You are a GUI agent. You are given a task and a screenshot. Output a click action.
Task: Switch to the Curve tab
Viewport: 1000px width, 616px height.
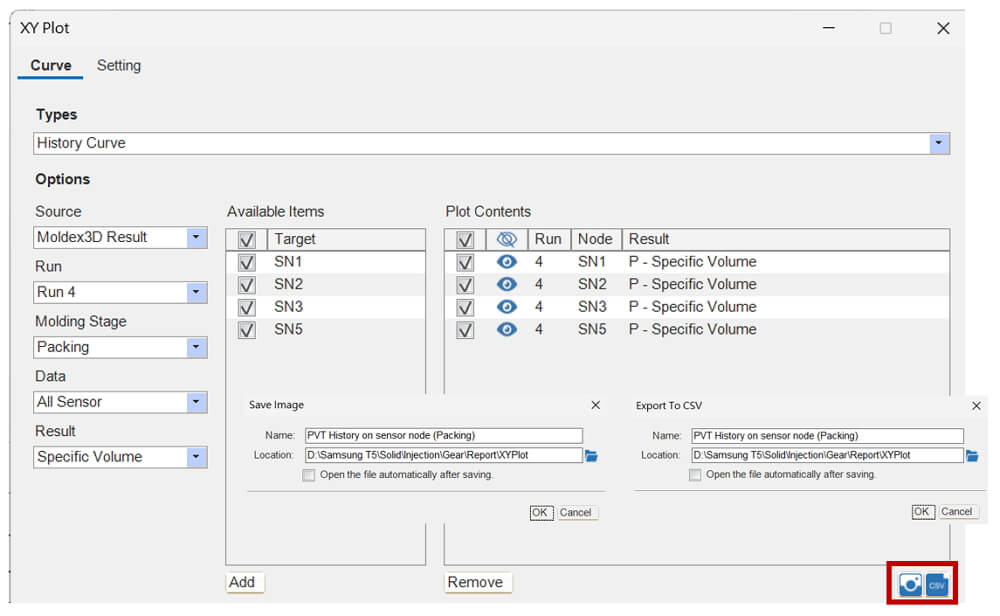[x=51, y=66]
